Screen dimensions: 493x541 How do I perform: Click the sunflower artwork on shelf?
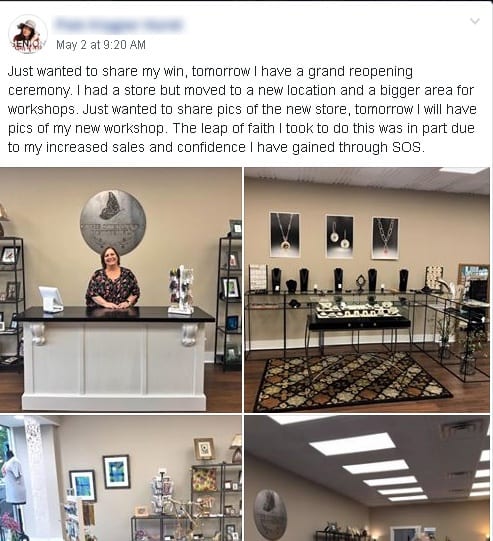click(204, 480)
